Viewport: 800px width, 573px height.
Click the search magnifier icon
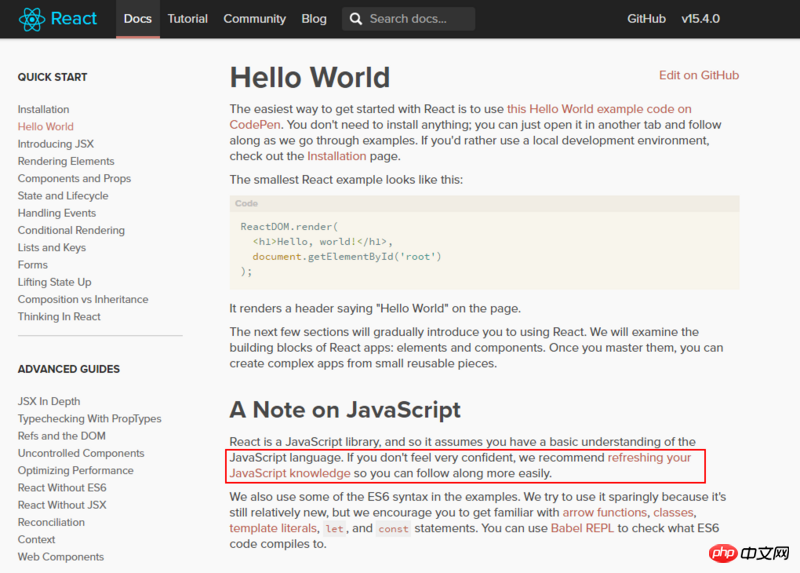[x=356, y=19]
